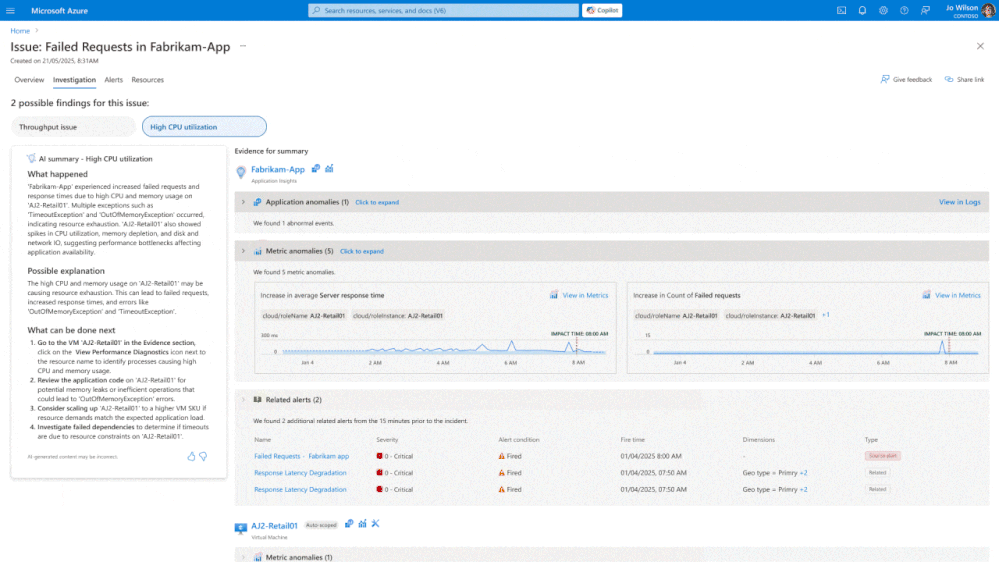The width and height of the screenshot is (999, 562).
Task: Open View in Logs link
Action: coord(959,202)
